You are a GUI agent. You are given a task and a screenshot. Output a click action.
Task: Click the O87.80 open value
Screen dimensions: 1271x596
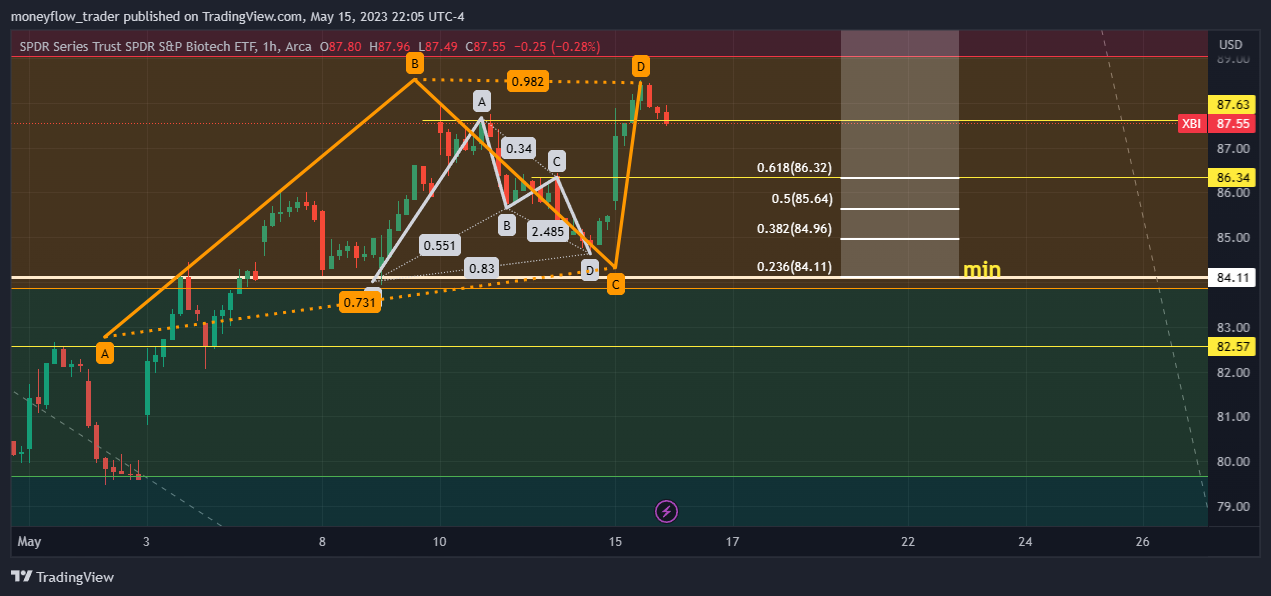(341, 46)
